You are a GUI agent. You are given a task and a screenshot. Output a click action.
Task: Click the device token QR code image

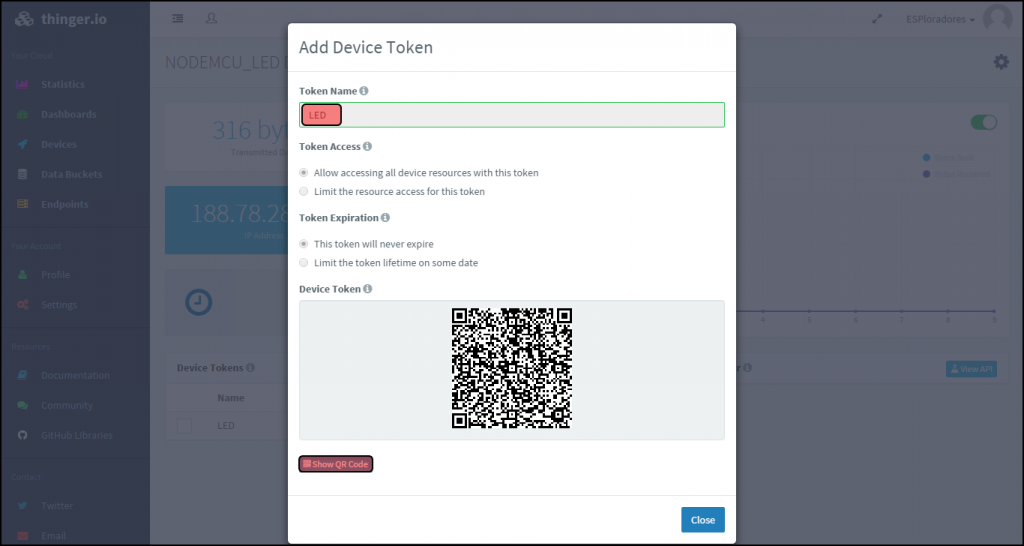(512, 368)
